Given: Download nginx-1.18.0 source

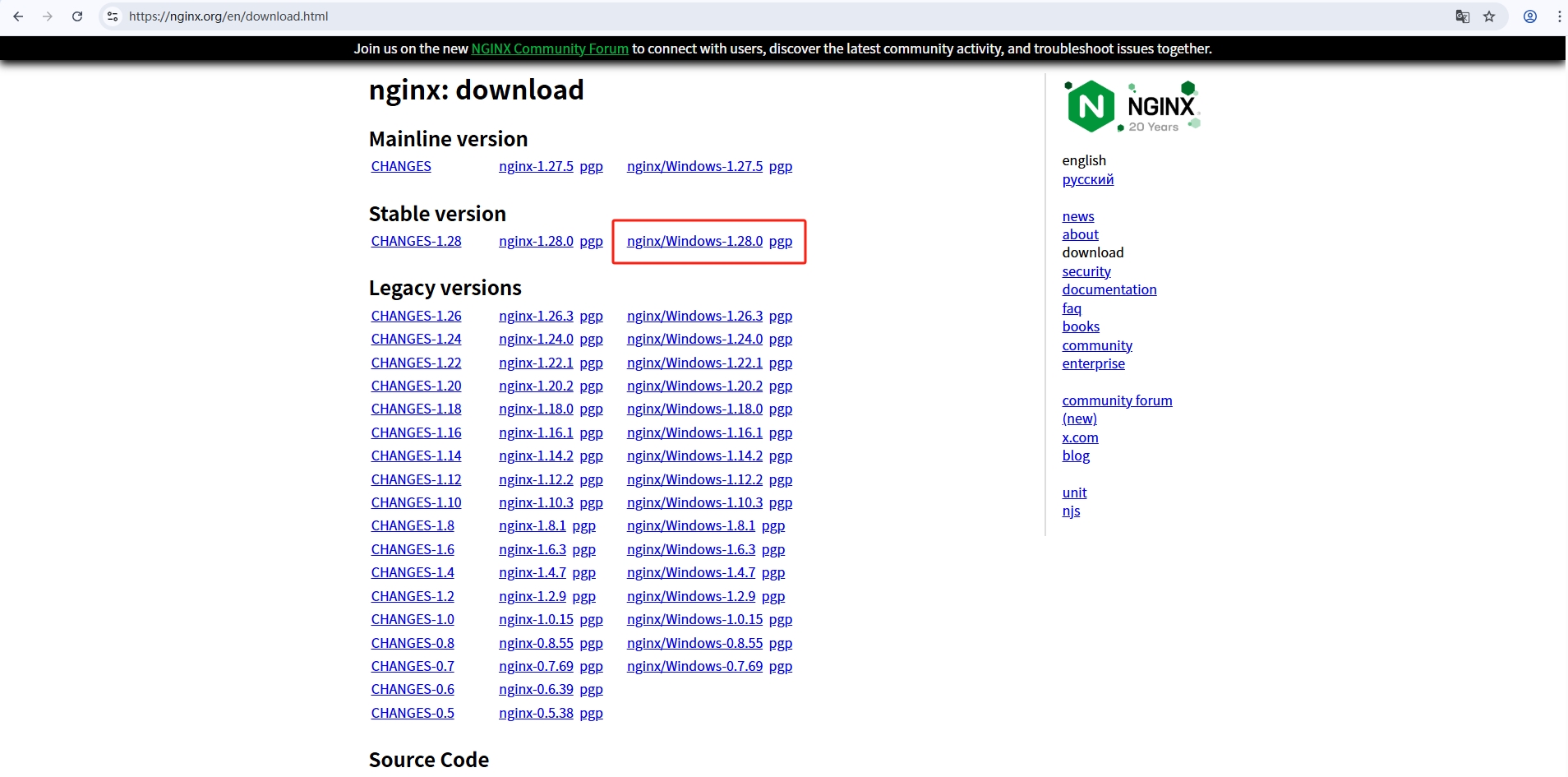Looking at the screenshot, I should click(x=536, y=409).
